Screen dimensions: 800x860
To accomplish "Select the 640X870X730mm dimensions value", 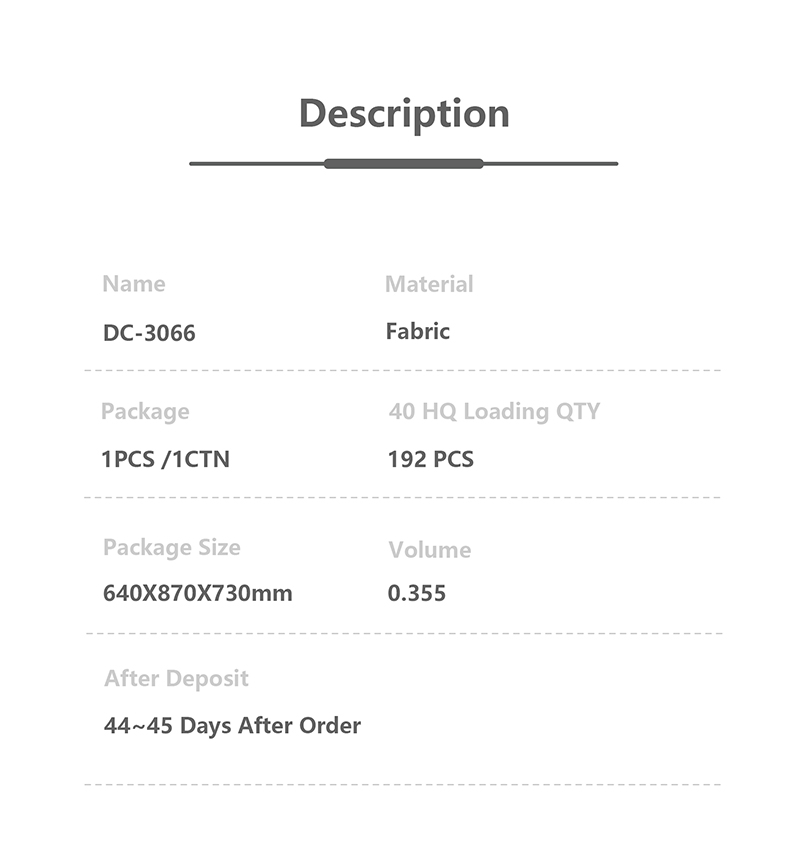I will 198,593.
